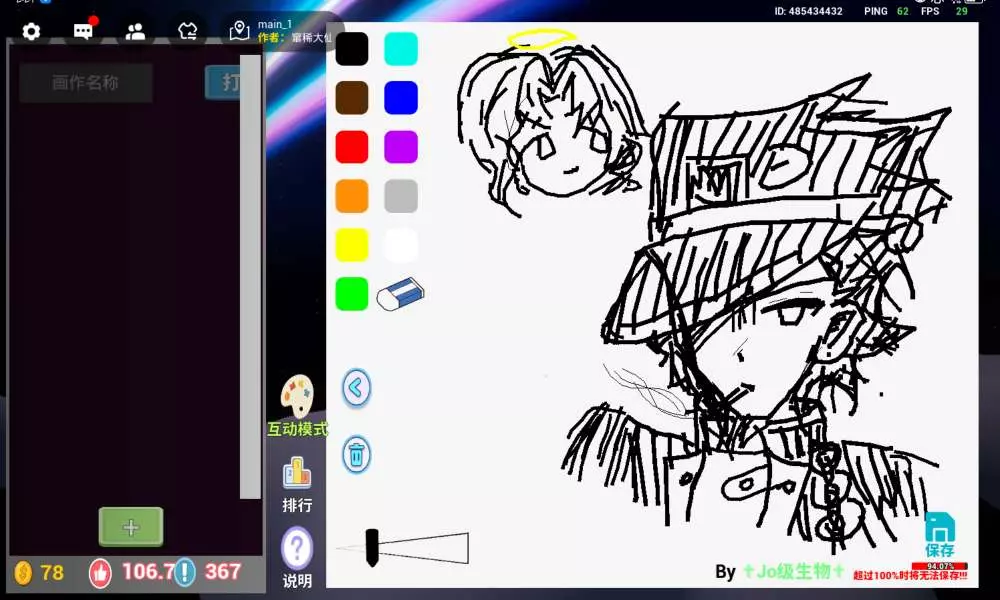This screenshot has height=600, width=1000.
Task: Pick the cyan color swatch
Action: (x=401, y=49)
